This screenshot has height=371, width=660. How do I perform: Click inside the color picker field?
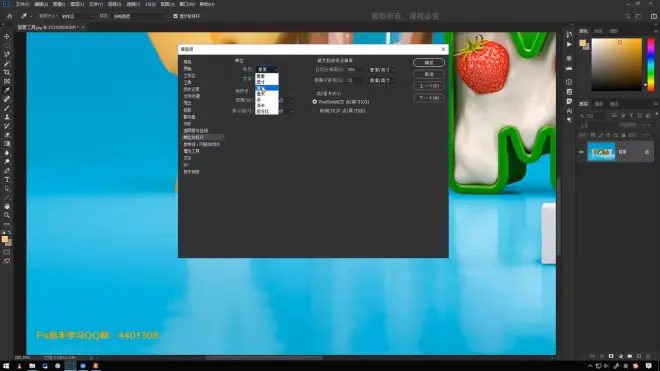(617, 64)
